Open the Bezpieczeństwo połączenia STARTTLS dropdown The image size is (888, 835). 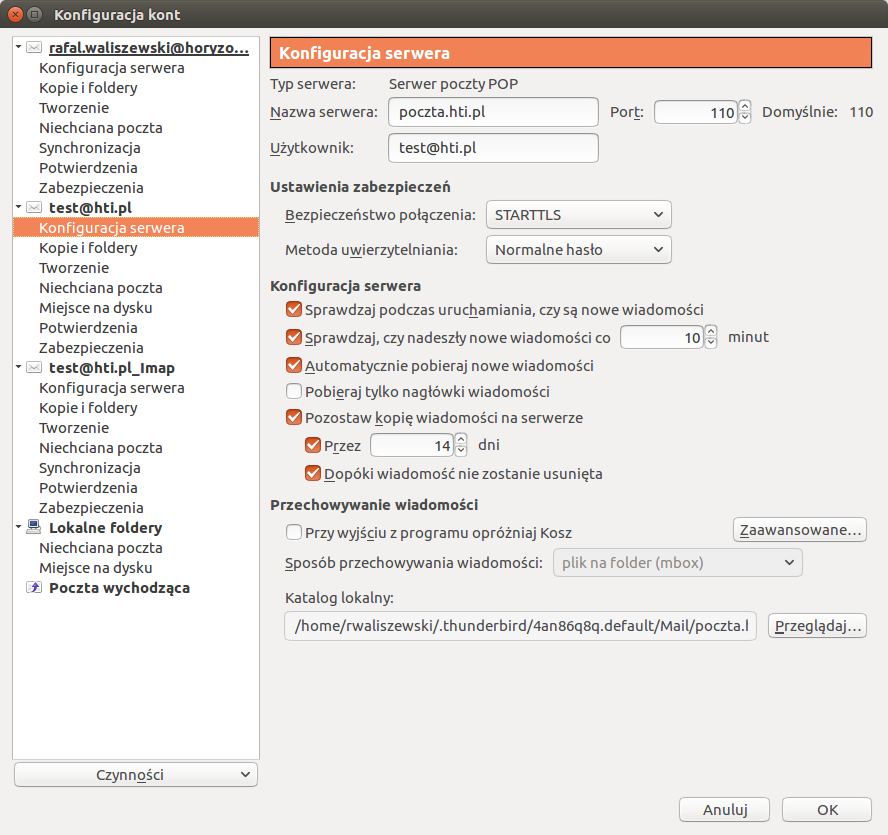(x=578, y=214)
